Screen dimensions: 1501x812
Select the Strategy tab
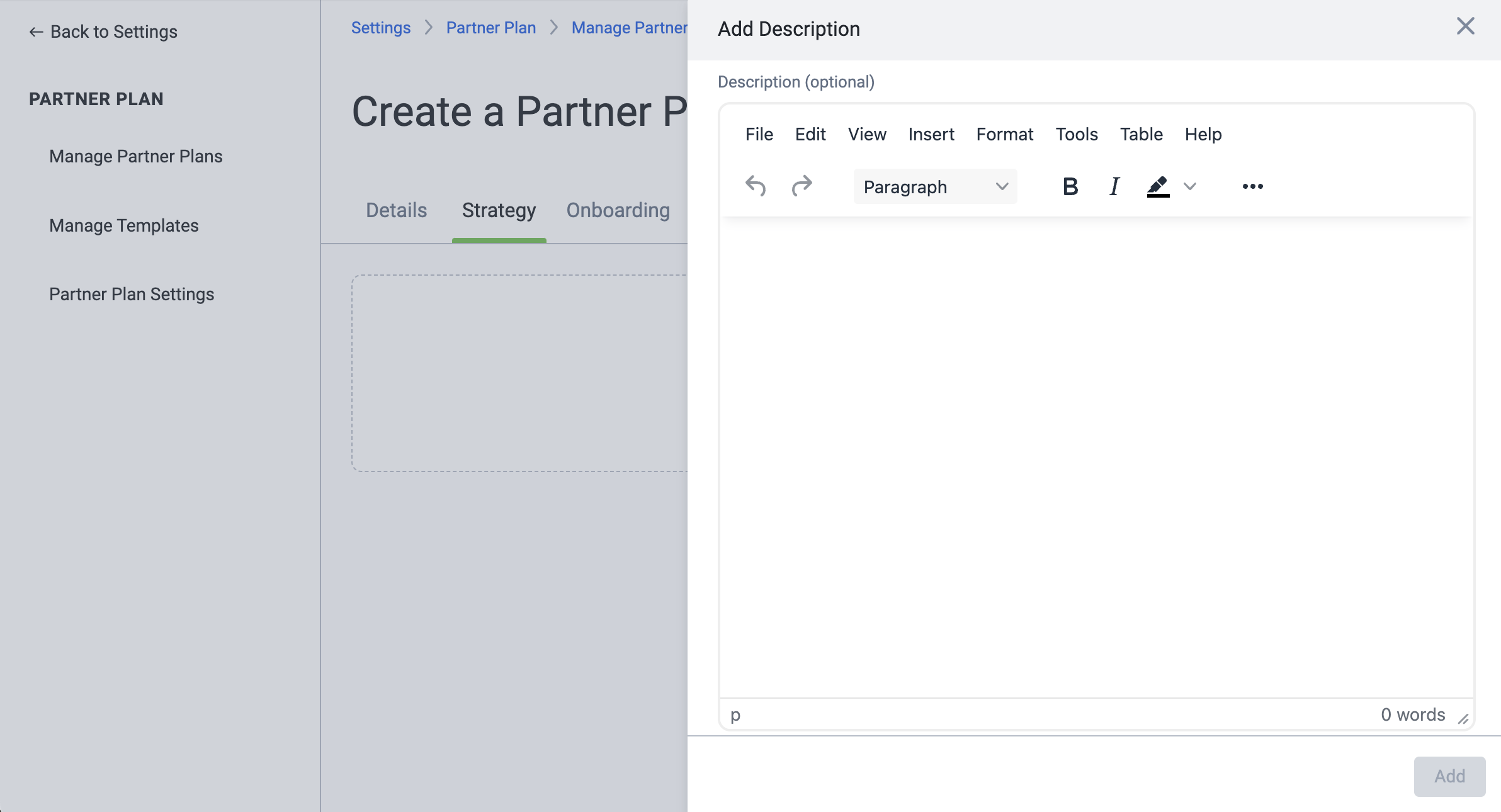click(x=499, y=210)
